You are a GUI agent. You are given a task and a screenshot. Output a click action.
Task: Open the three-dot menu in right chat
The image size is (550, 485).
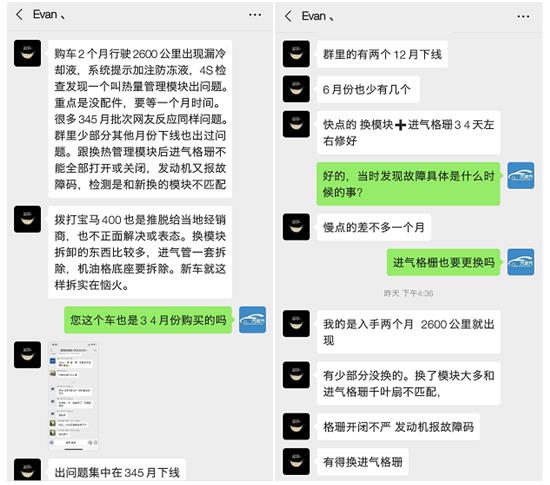point(523,16)
